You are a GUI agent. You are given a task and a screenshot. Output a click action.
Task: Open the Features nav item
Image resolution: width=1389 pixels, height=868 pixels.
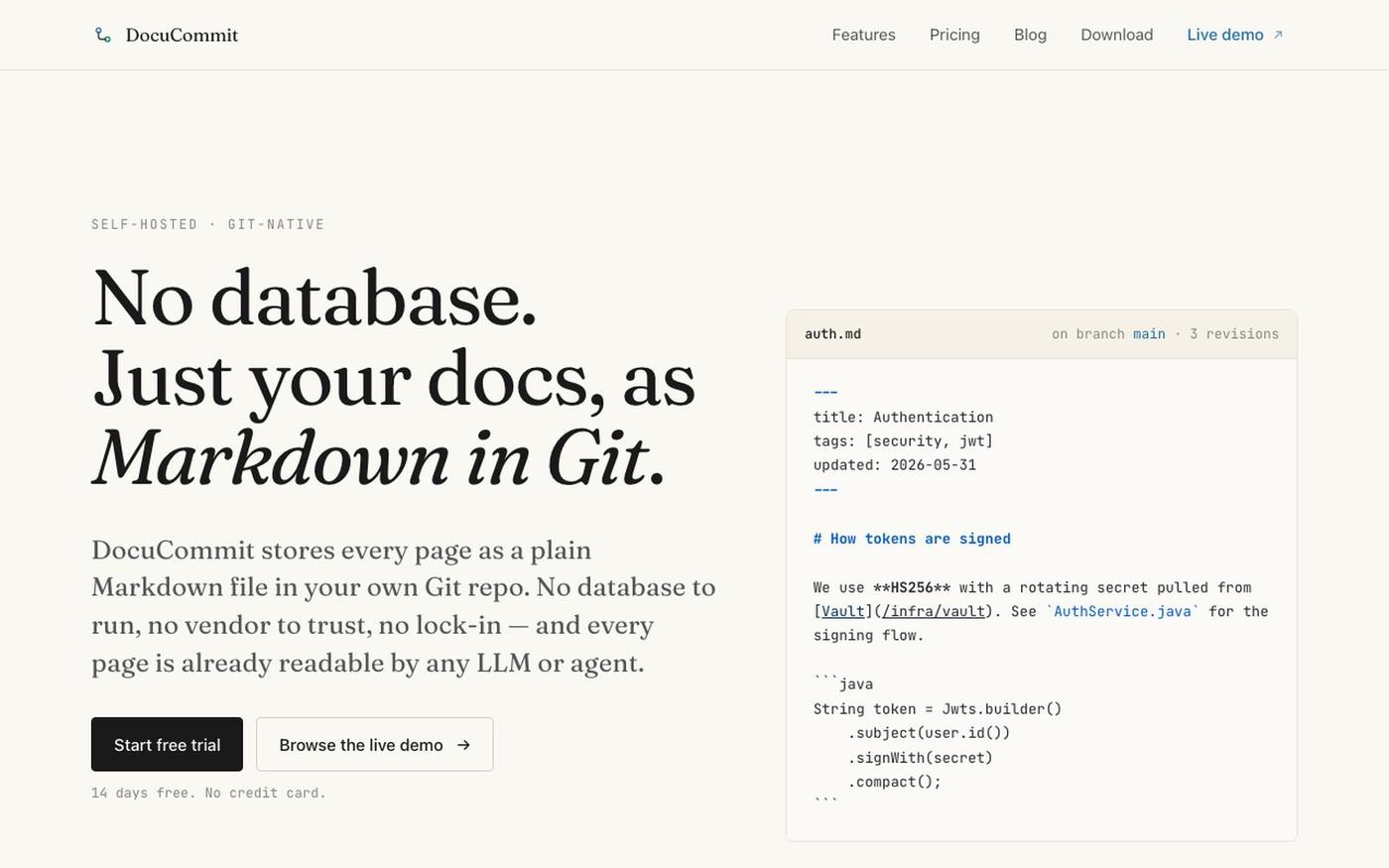pos(863,35)
